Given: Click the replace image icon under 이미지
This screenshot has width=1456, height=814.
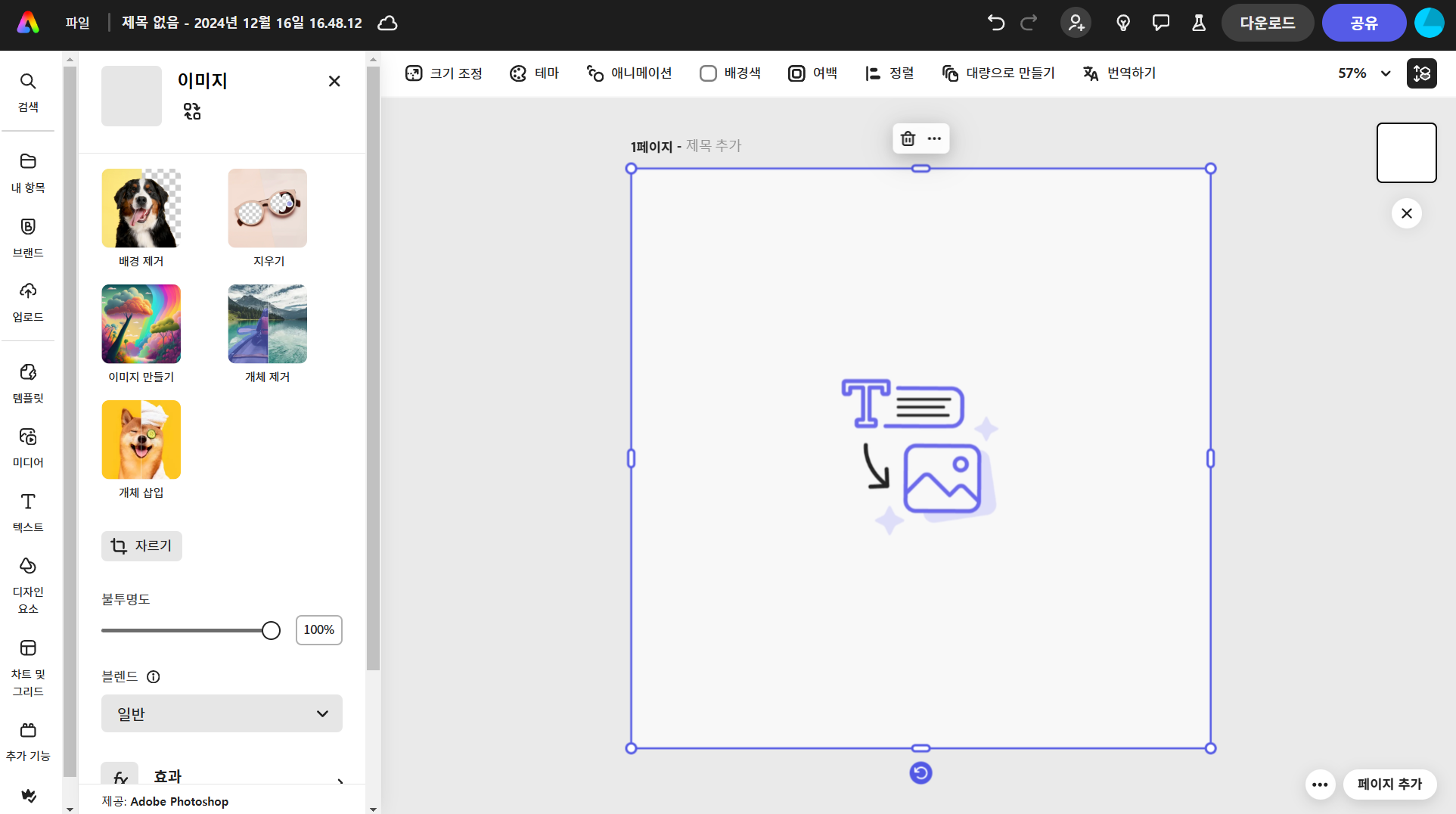Looking at the screenshot, I should pos(192,112).
